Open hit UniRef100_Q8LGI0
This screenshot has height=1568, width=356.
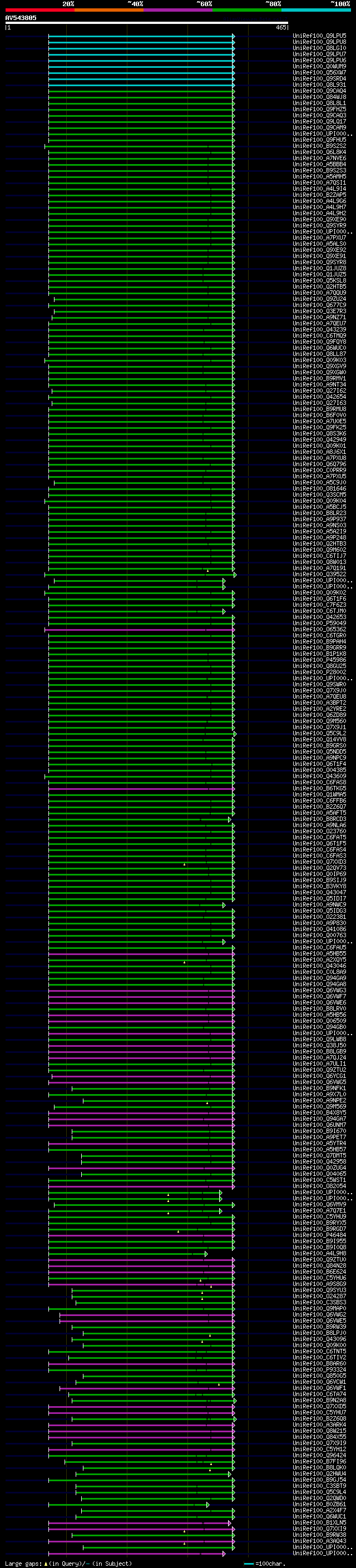319,48
